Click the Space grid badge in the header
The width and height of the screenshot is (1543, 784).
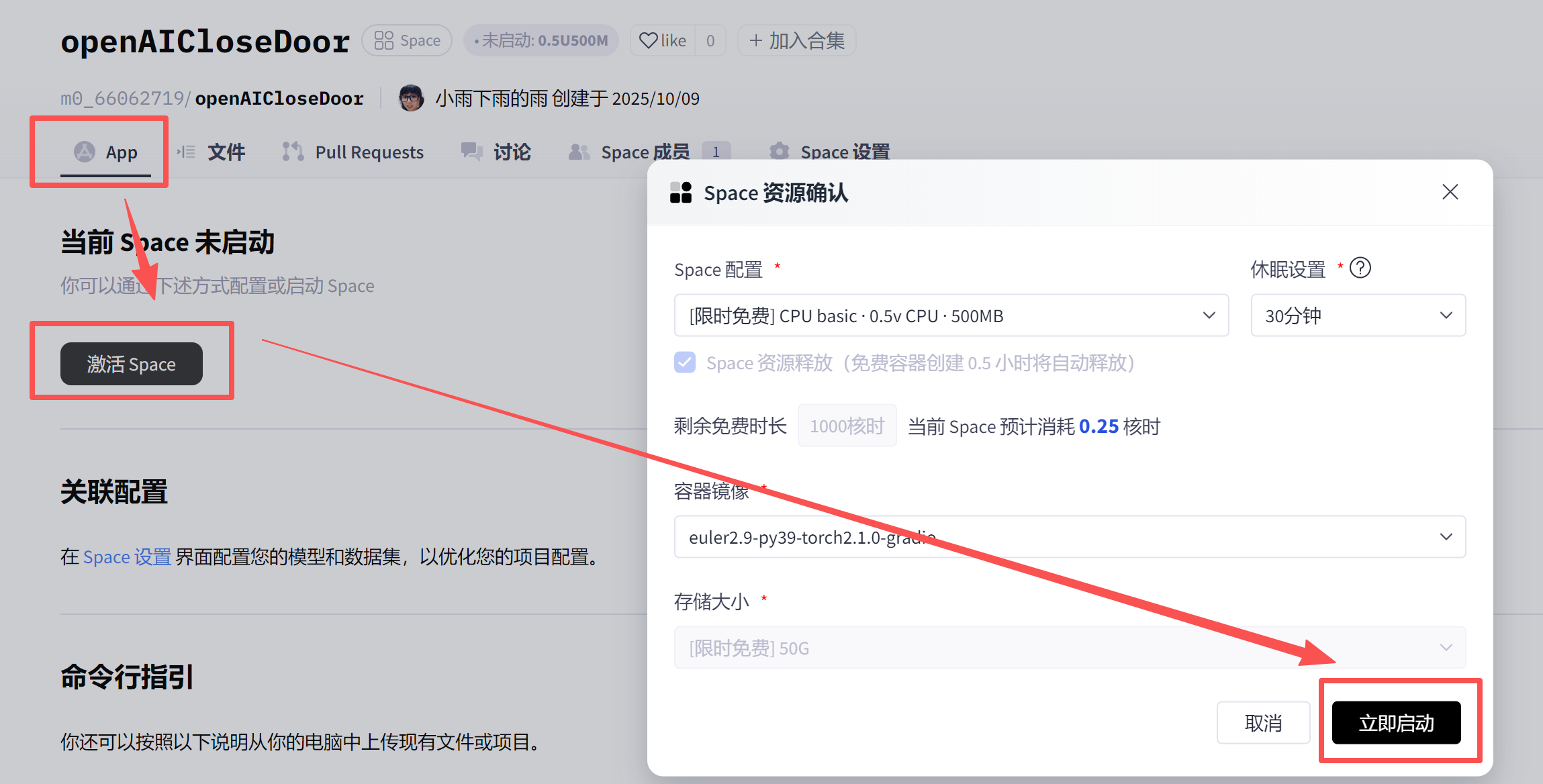point(407,41)
